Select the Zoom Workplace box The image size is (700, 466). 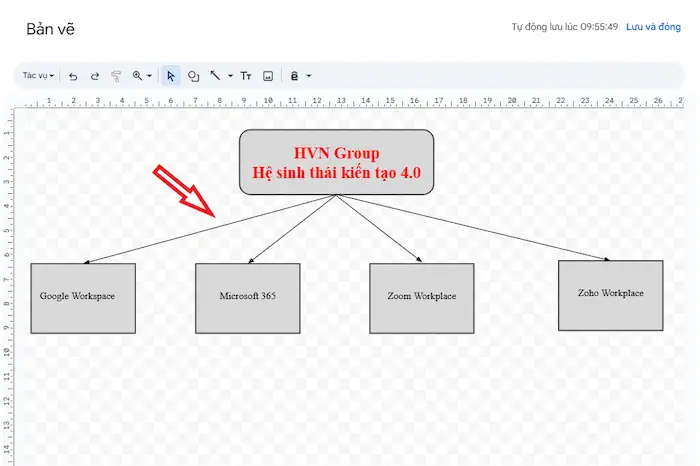422,298
